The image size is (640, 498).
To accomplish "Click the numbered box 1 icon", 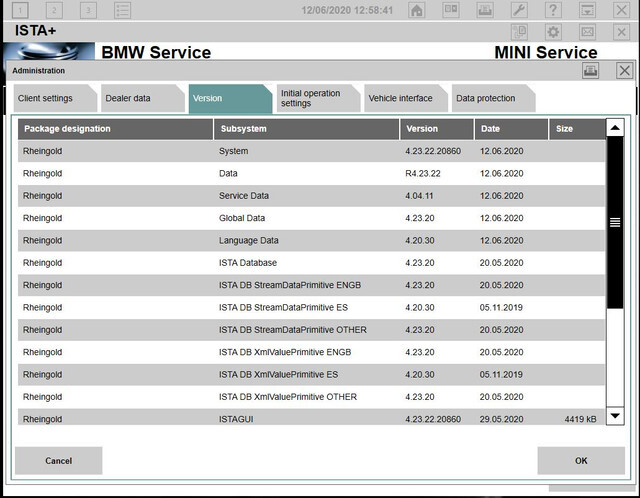I will 20,10.
